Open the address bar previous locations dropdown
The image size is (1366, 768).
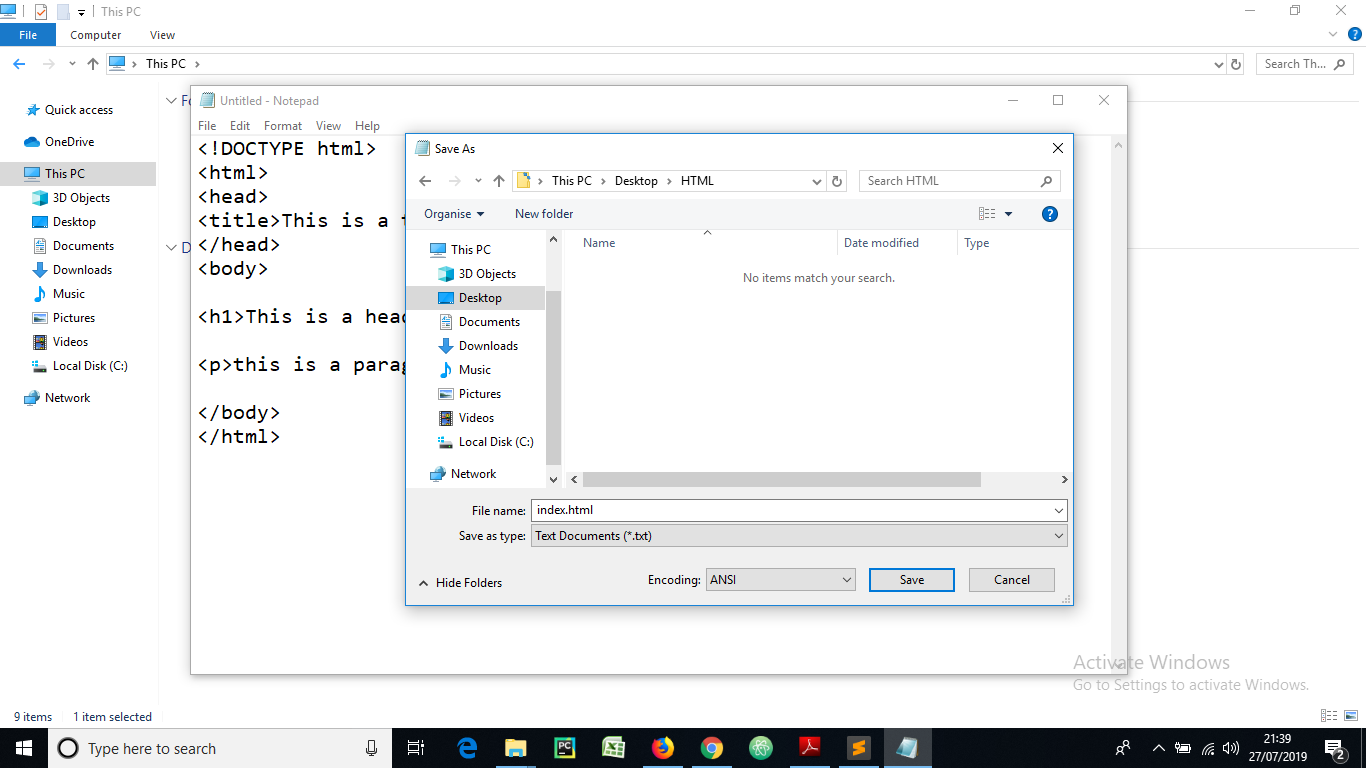coord(818,181)
